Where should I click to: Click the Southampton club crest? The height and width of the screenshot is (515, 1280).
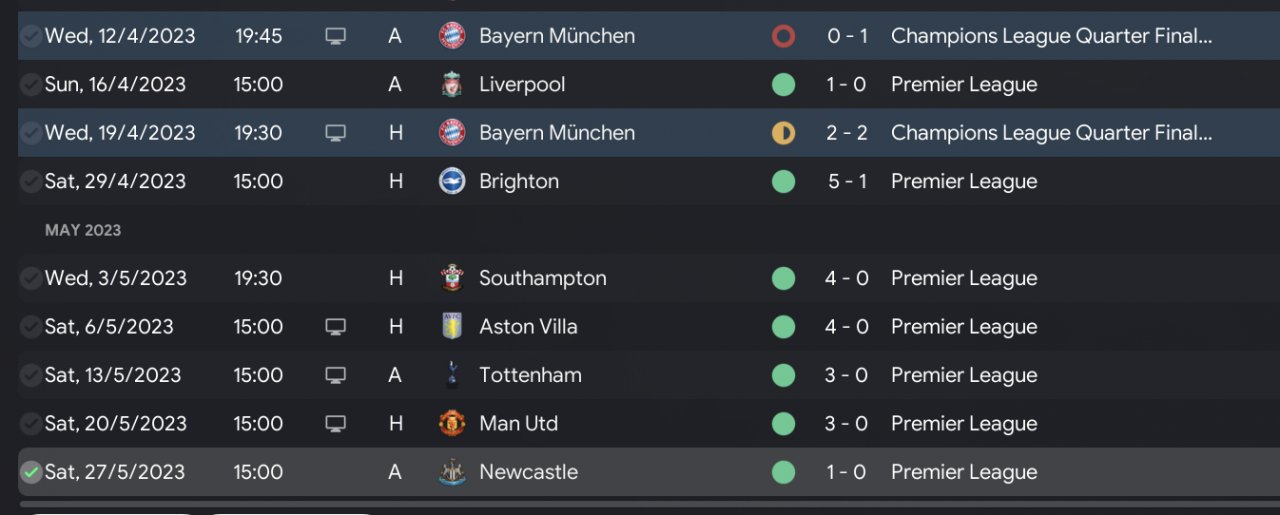click(x=452, y=278)
